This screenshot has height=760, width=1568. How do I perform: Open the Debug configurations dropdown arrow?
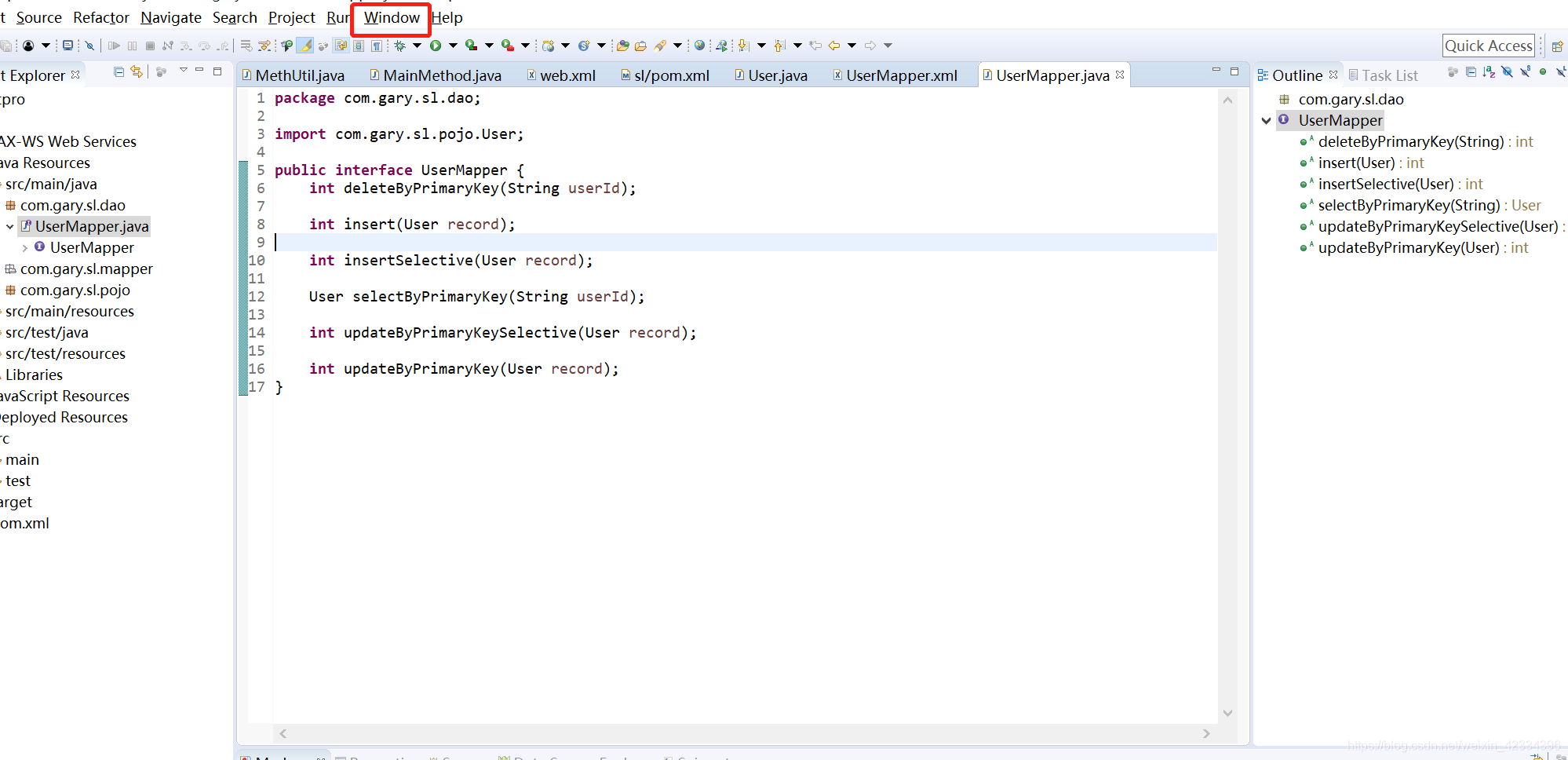click(x=417, y=46)
